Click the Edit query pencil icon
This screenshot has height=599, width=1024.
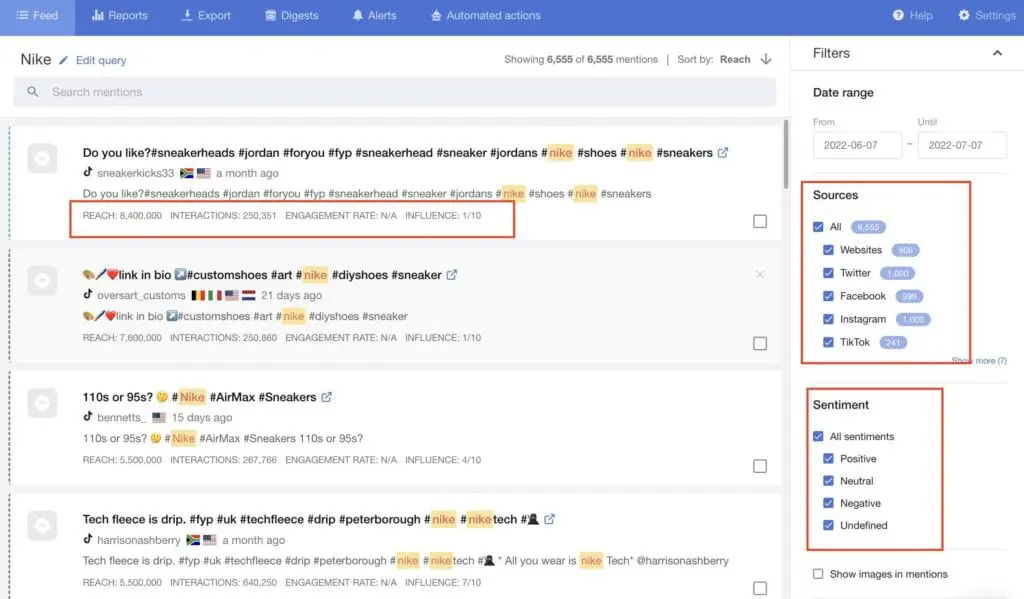pos(65,60)
